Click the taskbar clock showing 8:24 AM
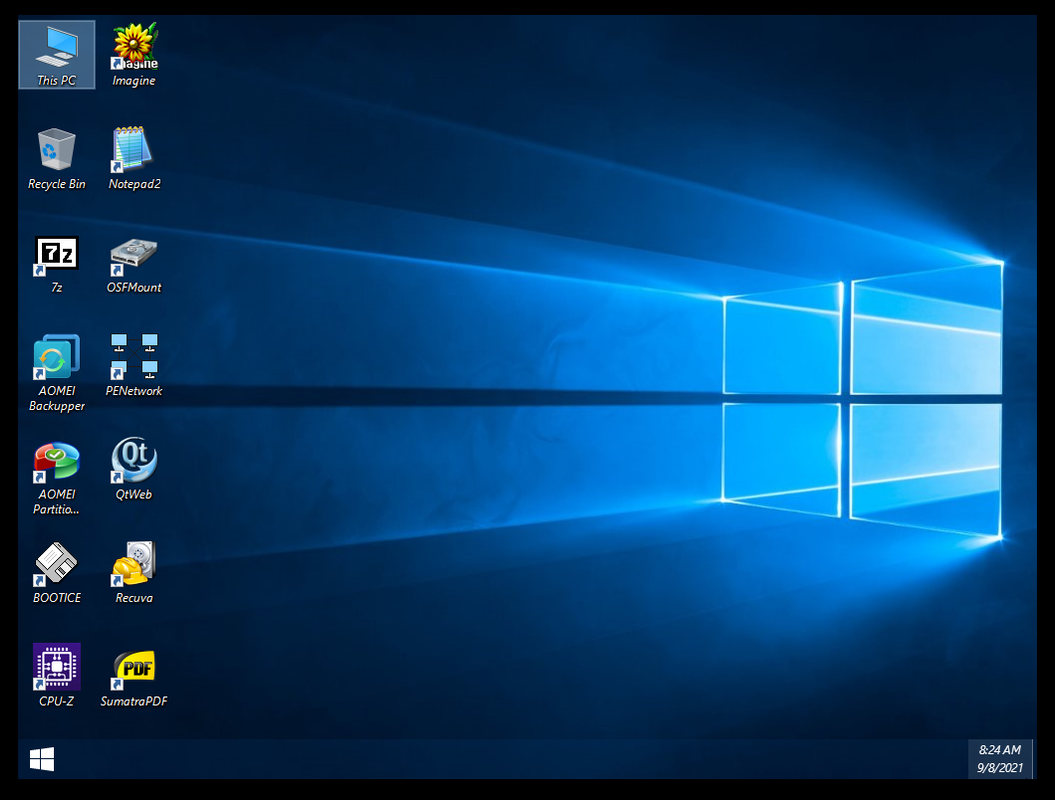This screenshot has height=800, width=1055. pyautogui.click(x=1000, y=759)
